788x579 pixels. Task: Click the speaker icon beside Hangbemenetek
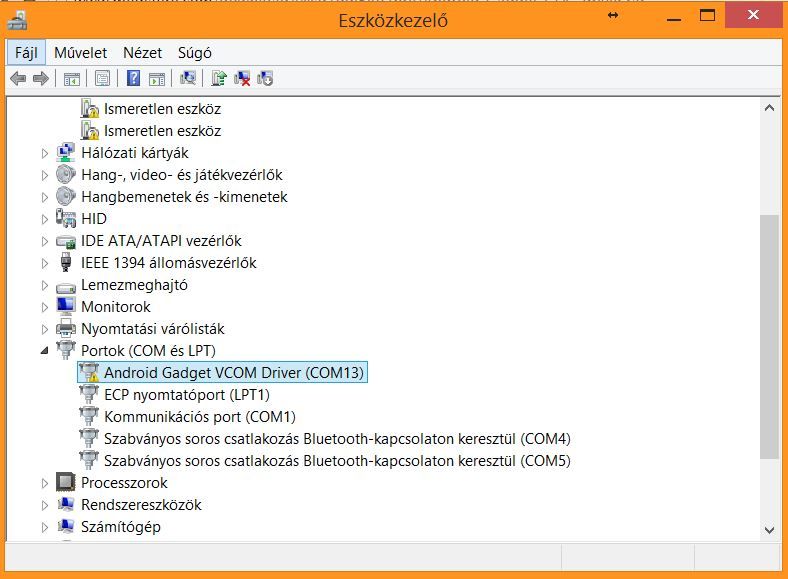(66, 196)
